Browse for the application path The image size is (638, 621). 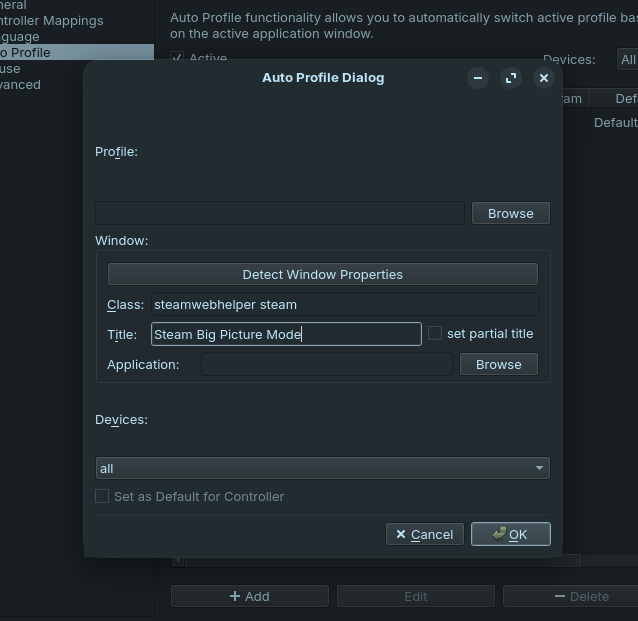(498, 364)
